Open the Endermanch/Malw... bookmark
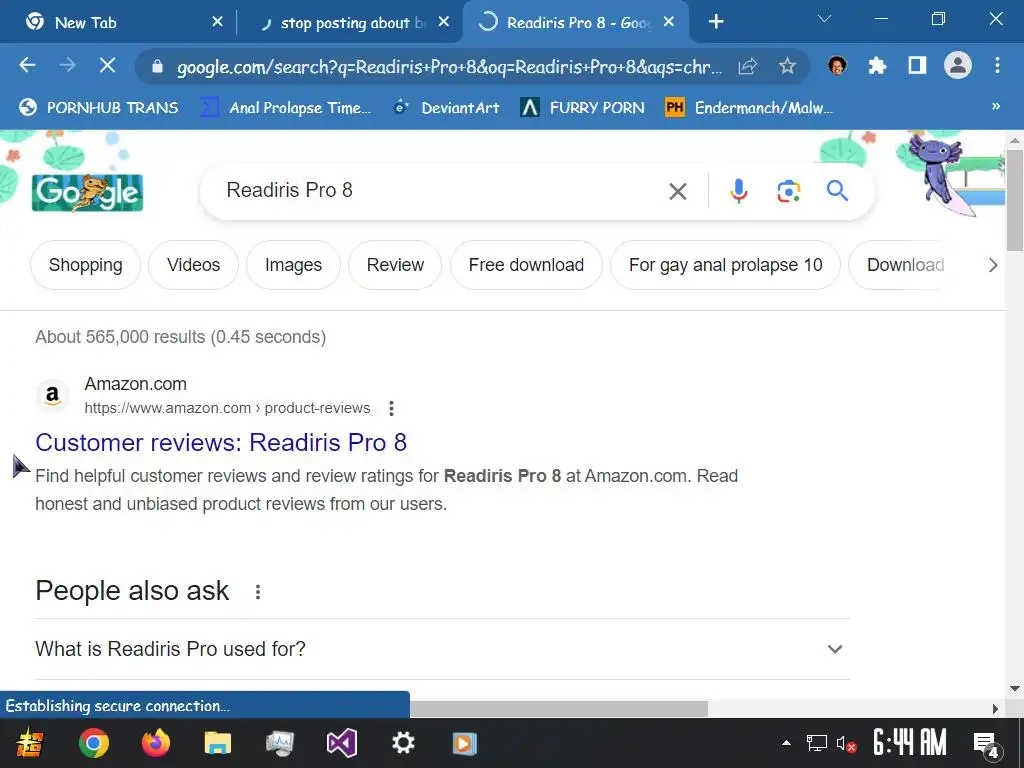This screenshot has width=1024, height=768. click(x=748, y=108)
